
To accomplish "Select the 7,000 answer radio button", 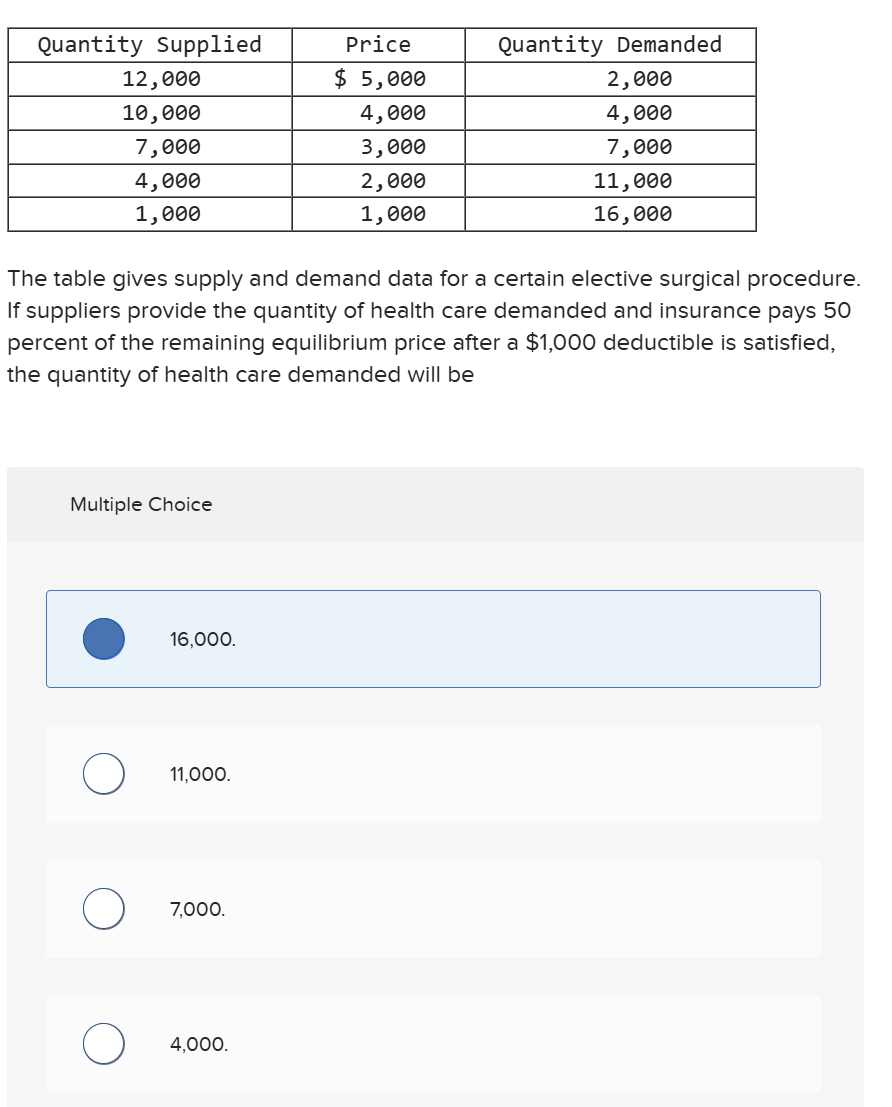I will (102, 909).
